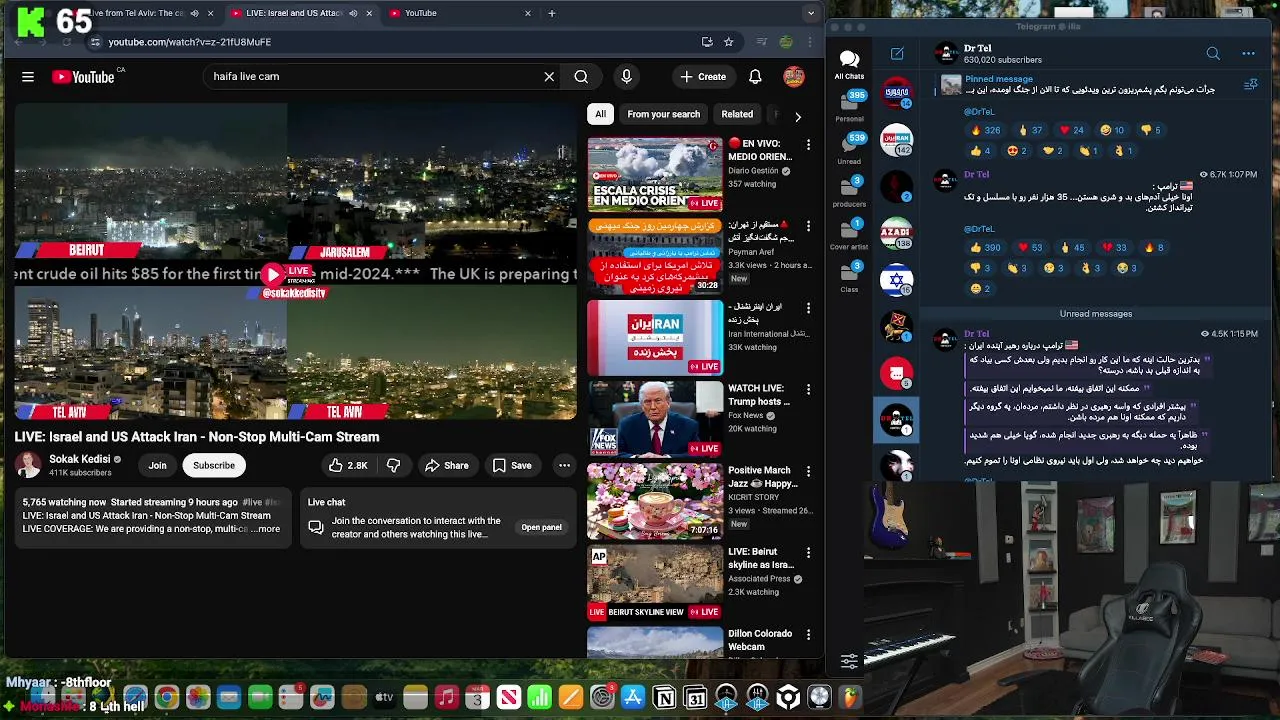1280x720 pixels.
Task: Subscribe to Sokak Kedisi channel
Action: [214, 465]
